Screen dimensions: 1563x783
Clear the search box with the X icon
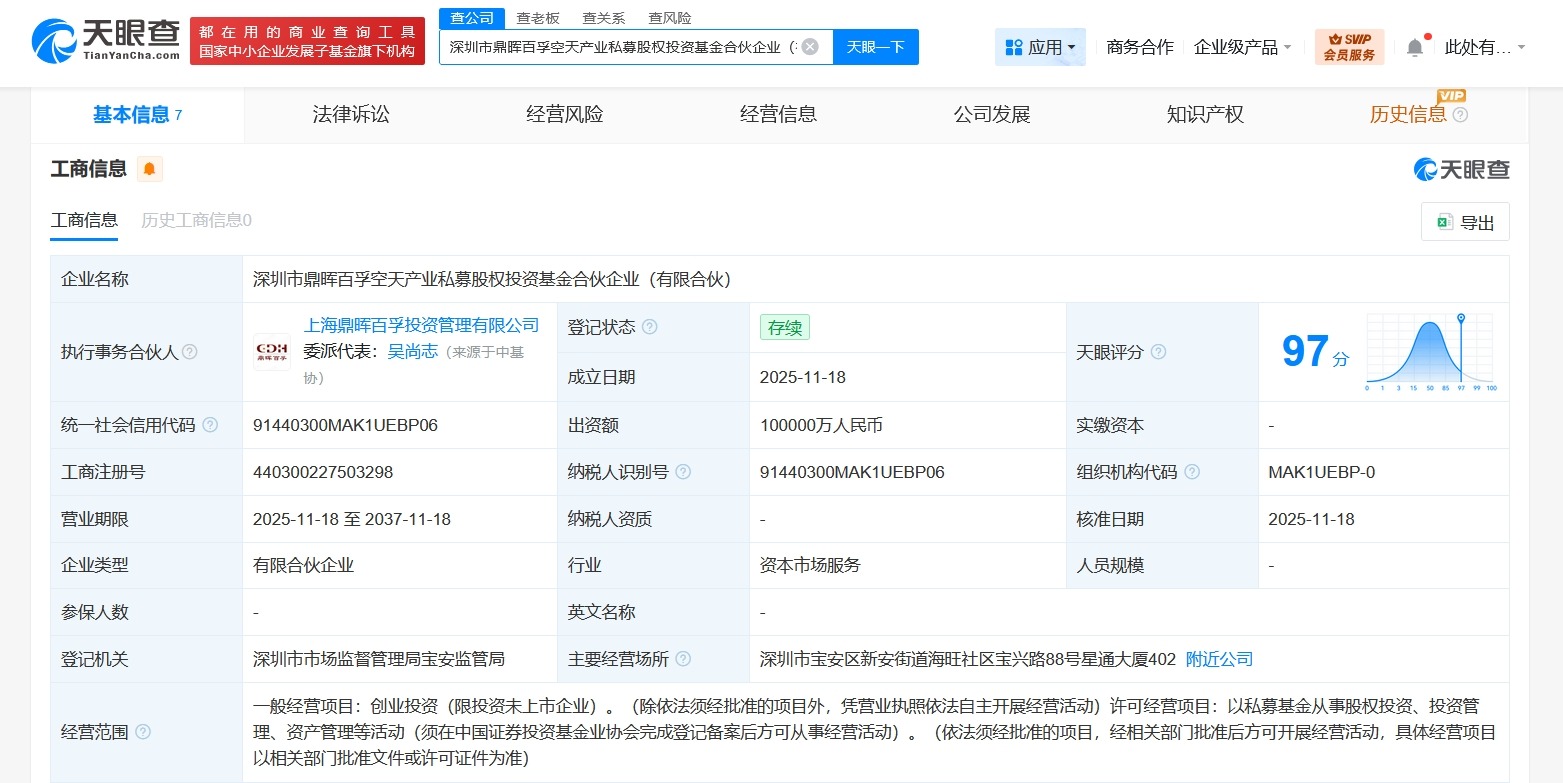pyautogui.click(x=810, y=47)
